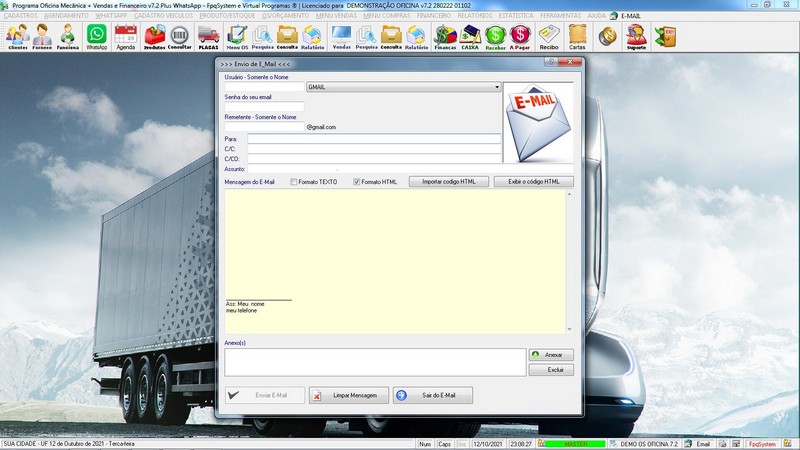Click the Consultar barcode icon
Screen dimensions: 800x450
180,37
